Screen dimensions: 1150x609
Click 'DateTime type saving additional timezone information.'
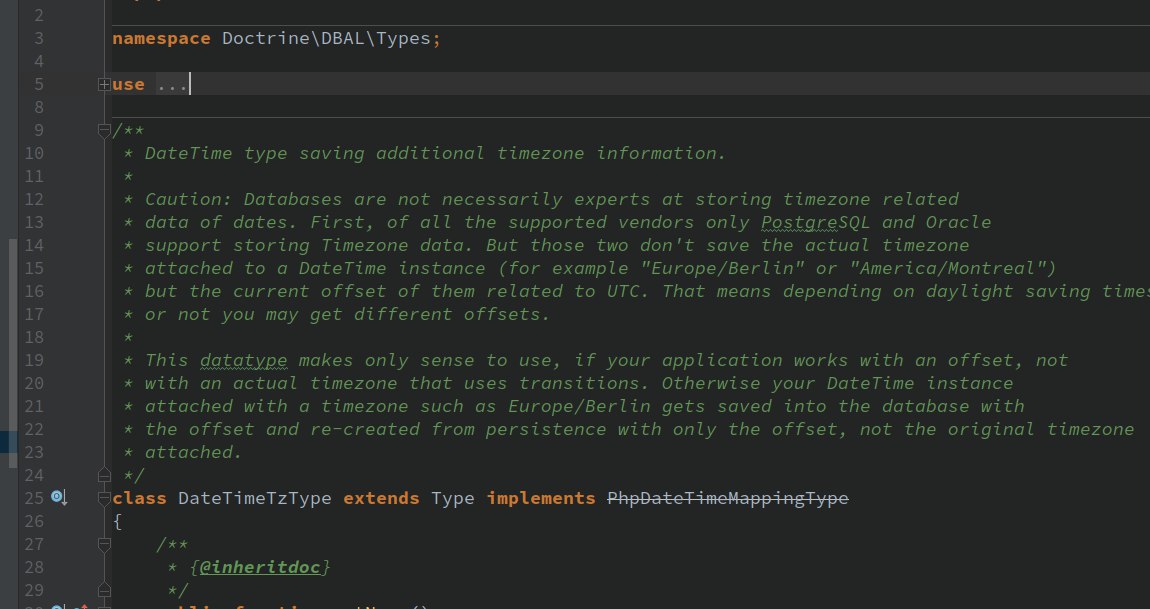[436, 153]
